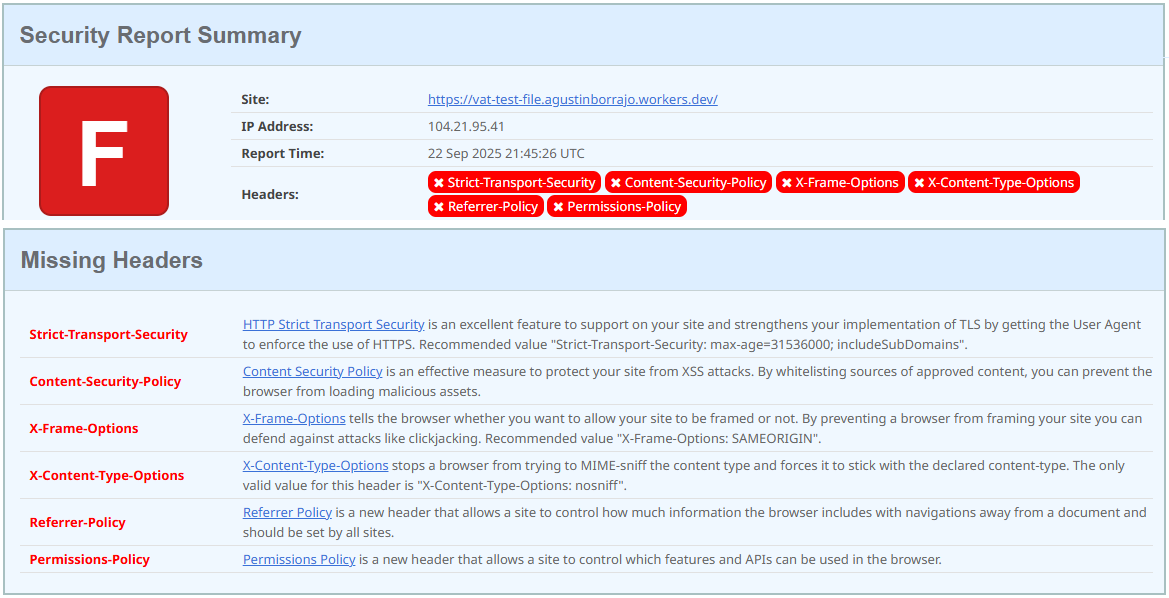1169x598 pixels.
Task: Open the Permissions Policy description link
Action: pos(299,560)
